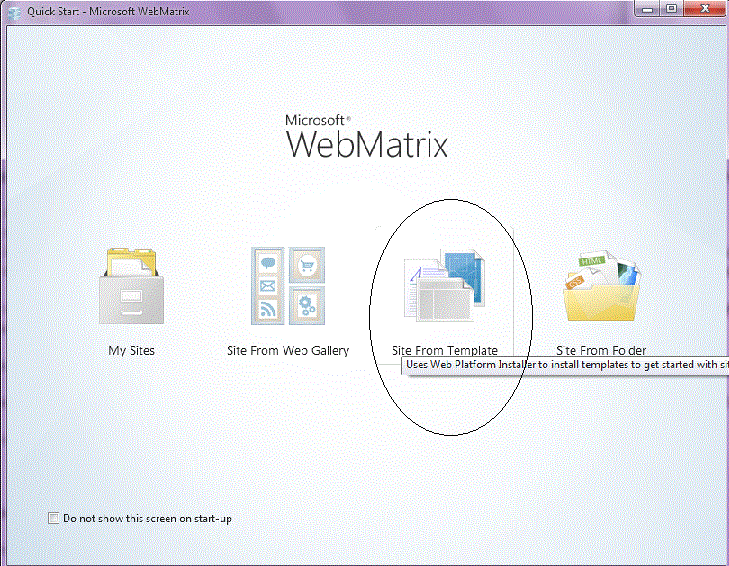Click the My Sites label

coord(132,351)
